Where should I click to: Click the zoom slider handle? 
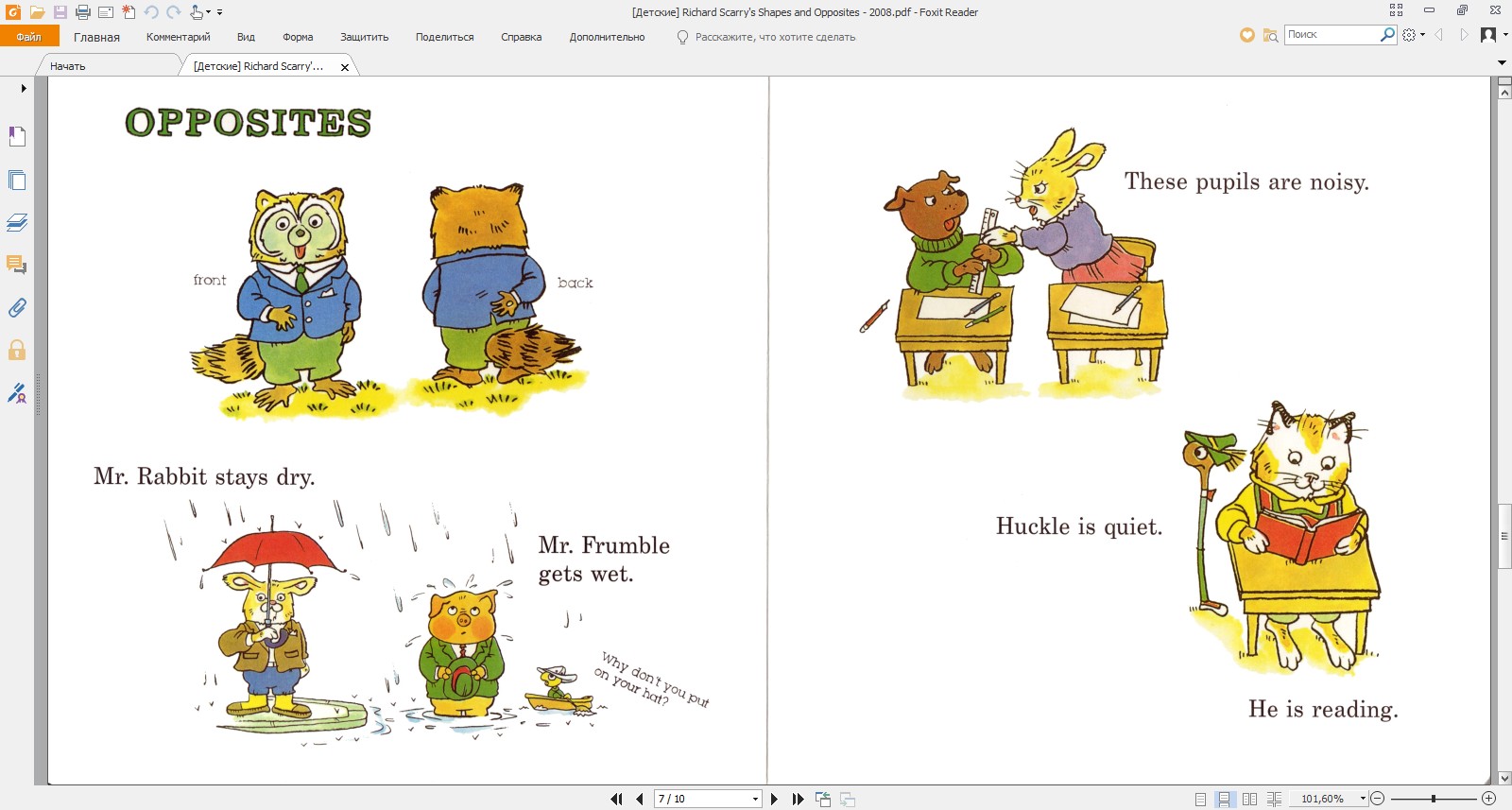pyautogui.click(x=1434, y=799)
